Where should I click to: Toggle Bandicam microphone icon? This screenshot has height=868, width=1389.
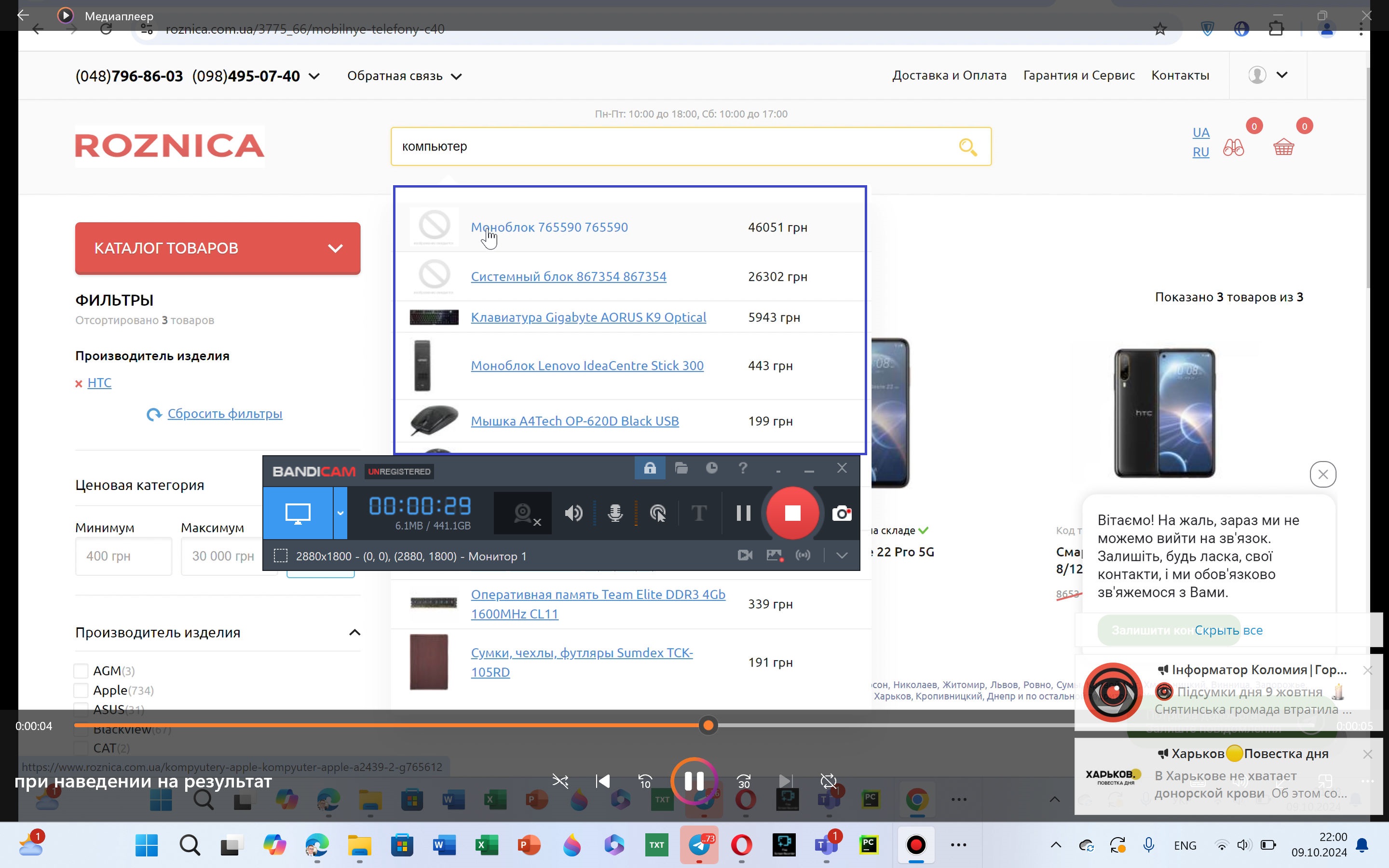click(615, 513)
